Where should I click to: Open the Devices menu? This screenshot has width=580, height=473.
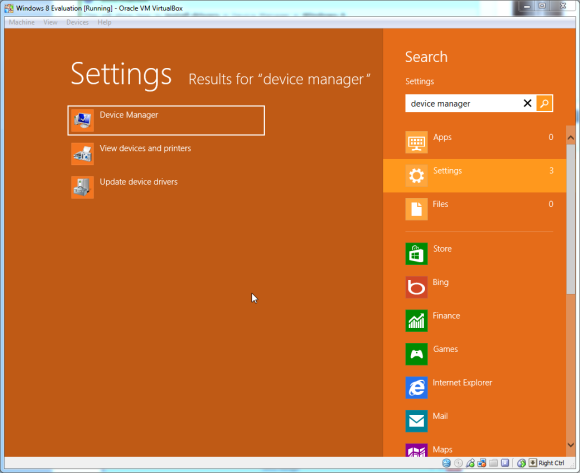tap(77, 22)
